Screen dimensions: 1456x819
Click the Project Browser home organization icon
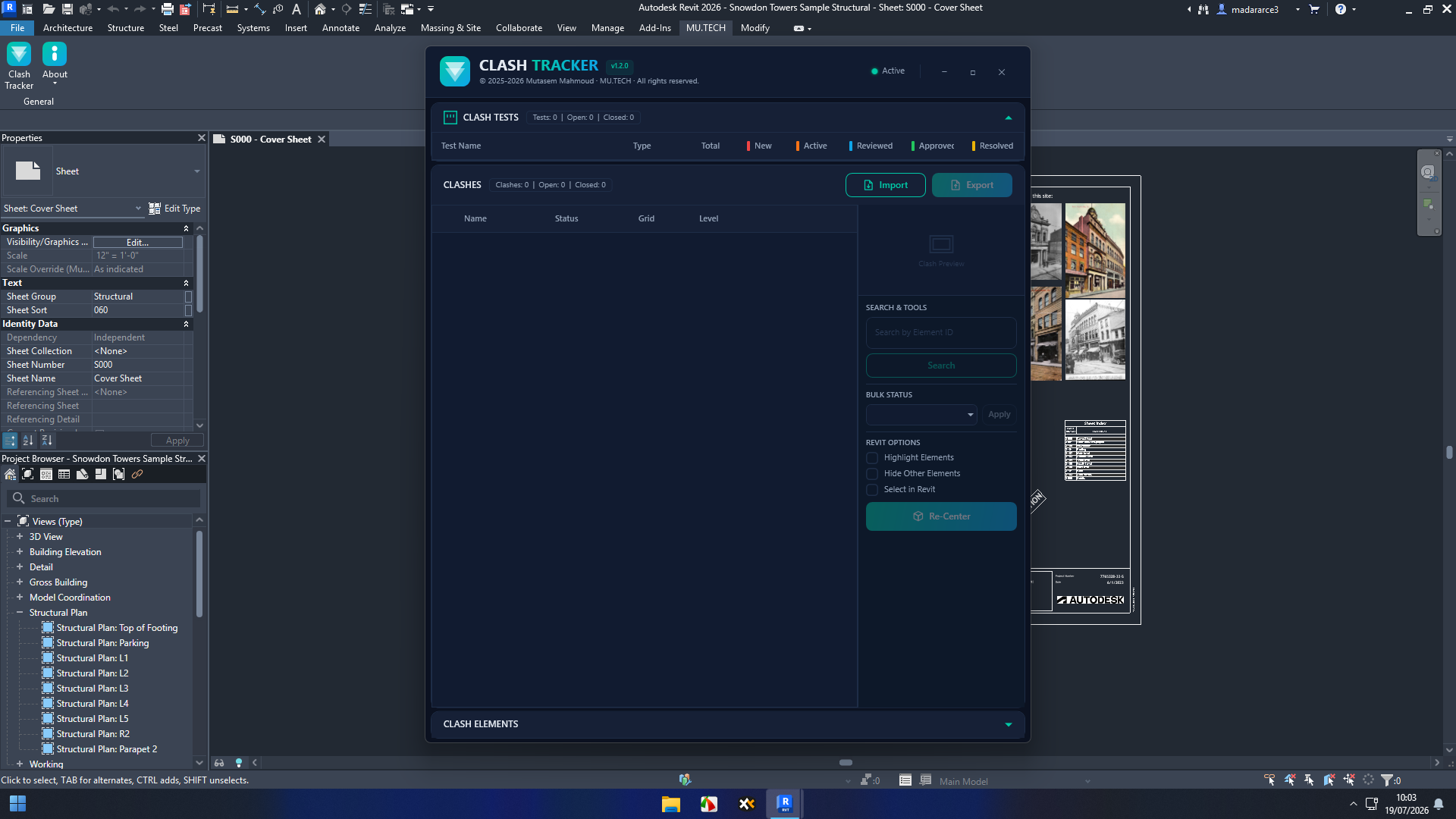[10, 475]
